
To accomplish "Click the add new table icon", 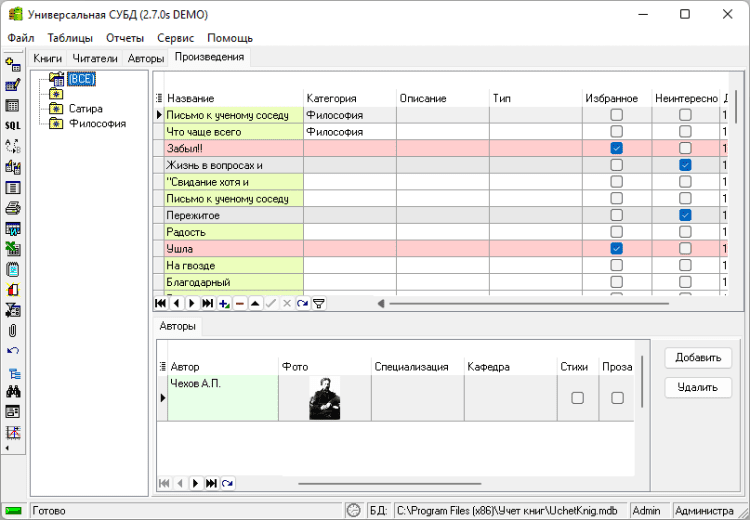I will point(13,65).
